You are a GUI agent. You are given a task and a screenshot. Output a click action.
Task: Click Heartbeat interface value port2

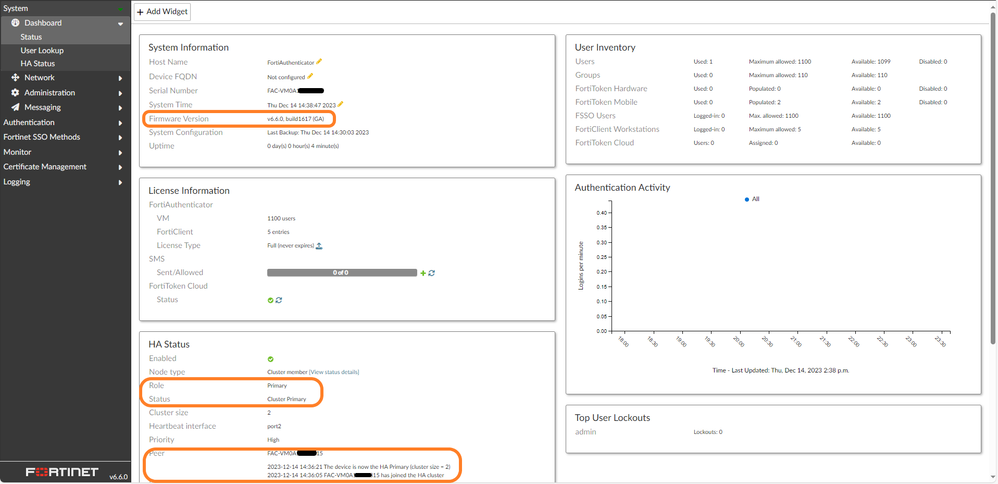click(x=274, y=426)
